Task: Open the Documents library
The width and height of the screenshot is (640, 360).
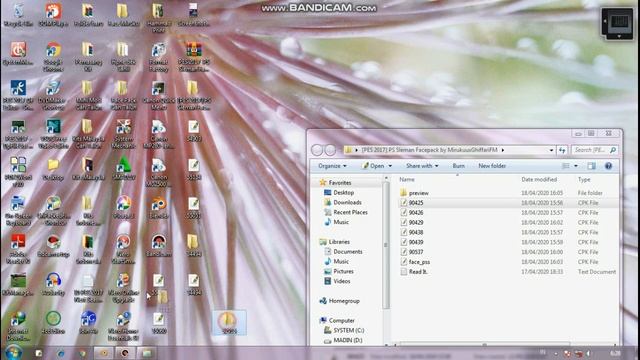Action: (347, 252)
